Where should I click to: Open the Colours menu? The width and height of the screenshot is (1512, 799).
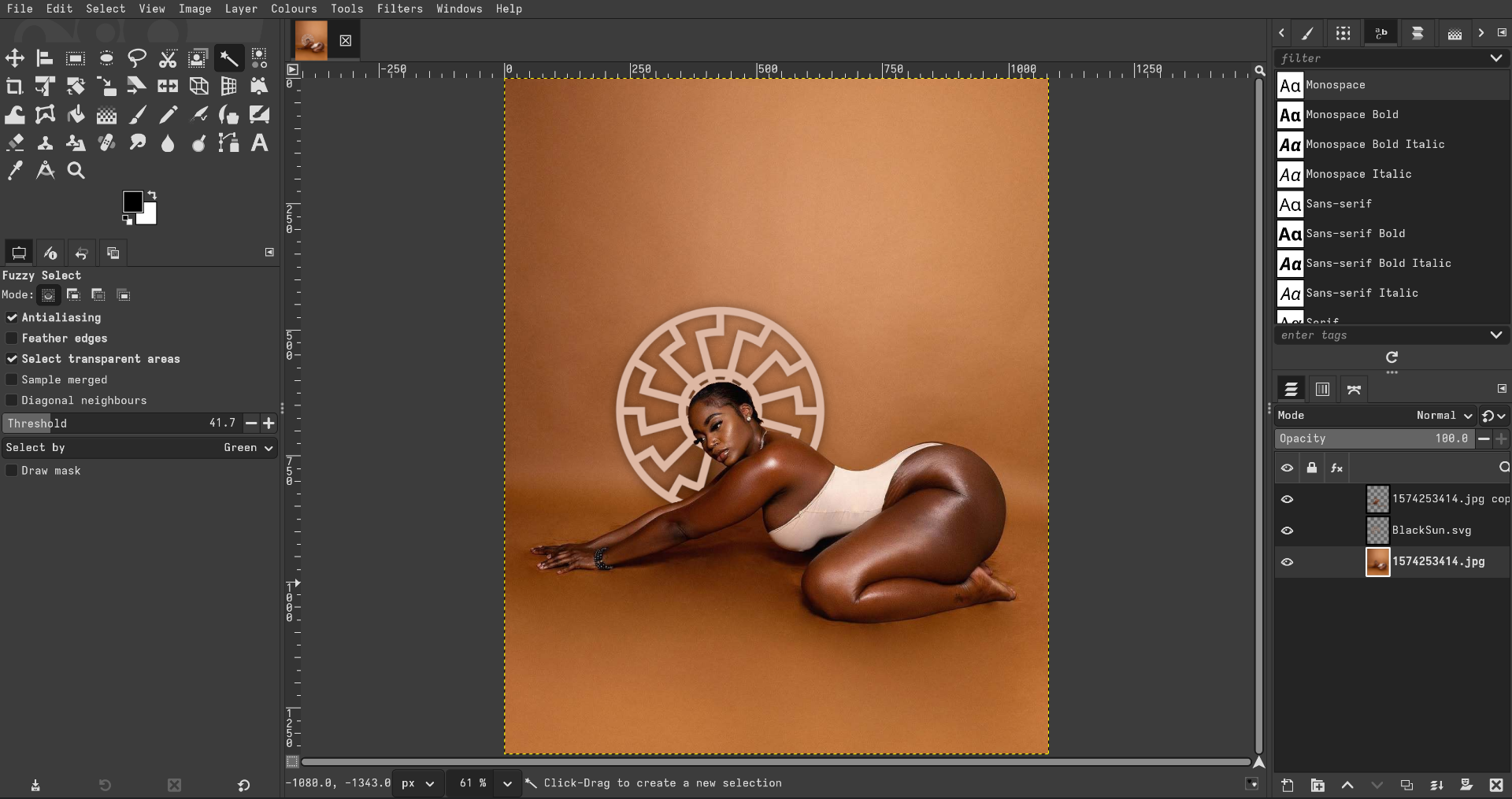294,9
